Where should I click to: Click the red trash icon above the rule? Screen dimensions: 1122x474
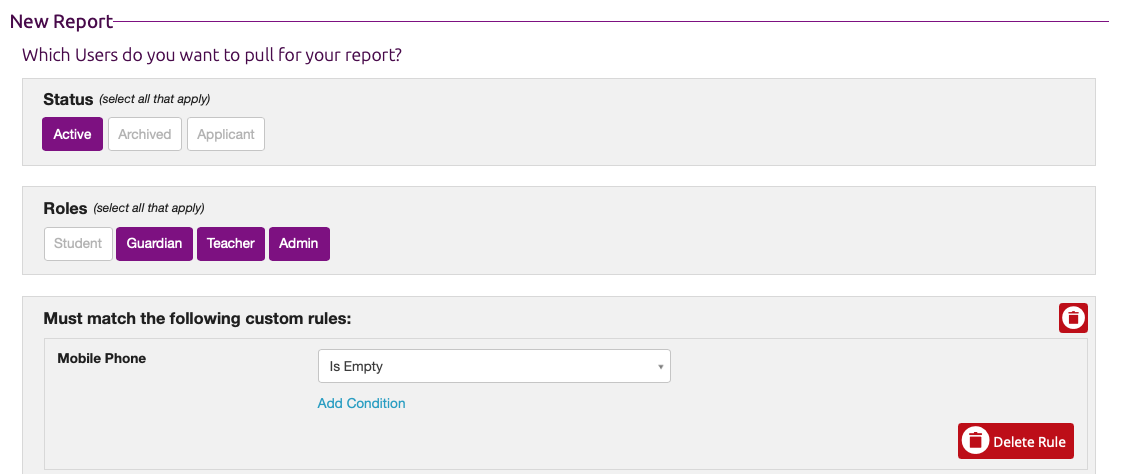click(x=1073, y=318)
